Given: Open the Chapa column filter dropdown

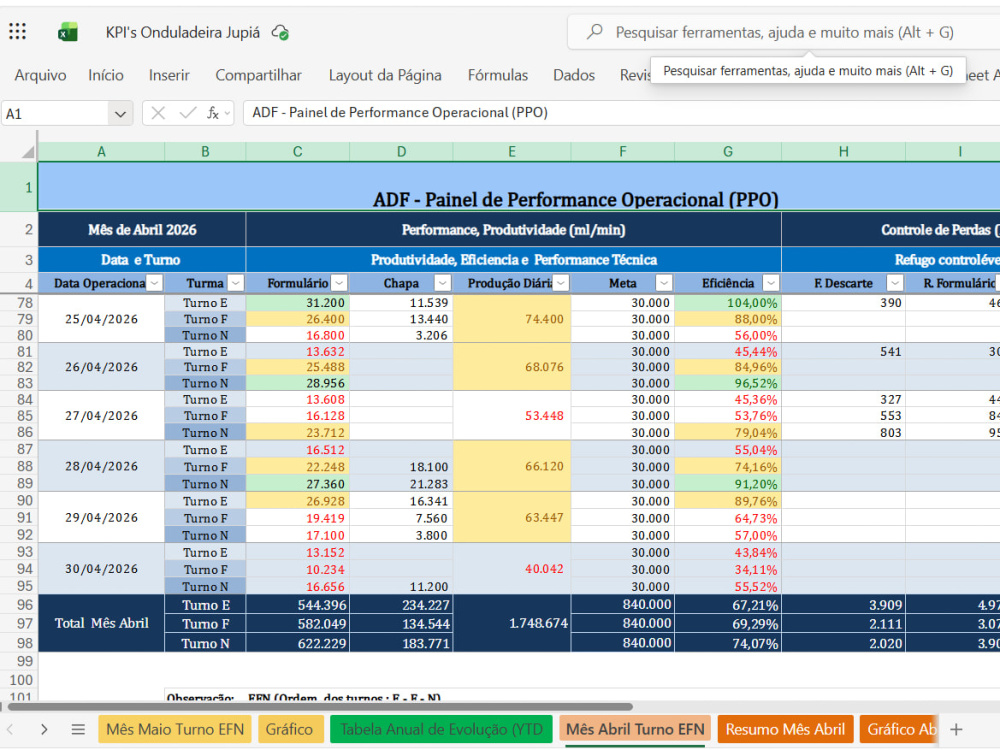Looking at the screenshot, I should (443, 283).
